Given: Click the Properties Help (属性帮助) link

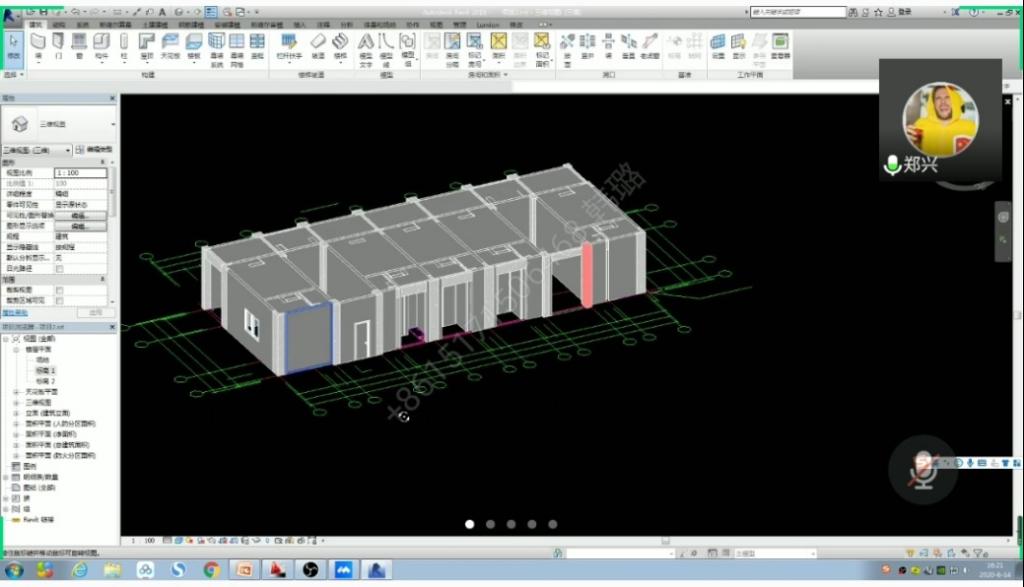Looking at the screenshot, I should point(14,312).
